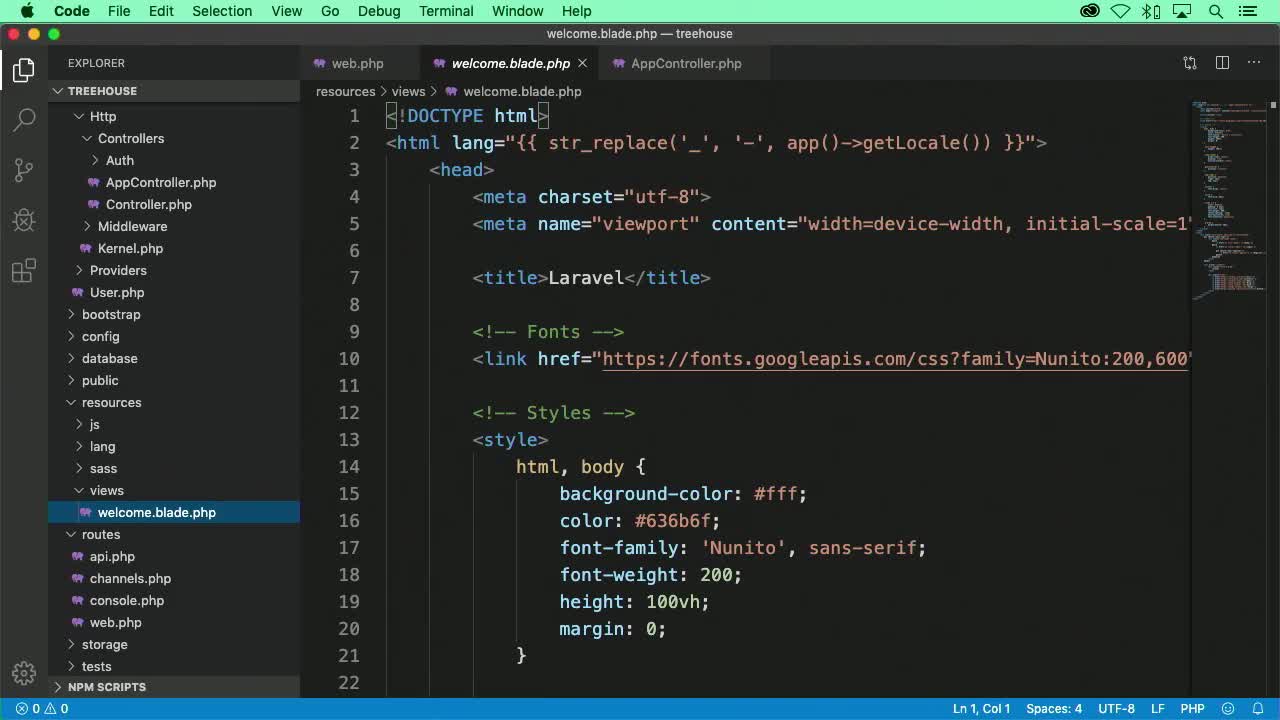
Task: Open the Extensions icon in Activity Bar
Action: (23, 270)
